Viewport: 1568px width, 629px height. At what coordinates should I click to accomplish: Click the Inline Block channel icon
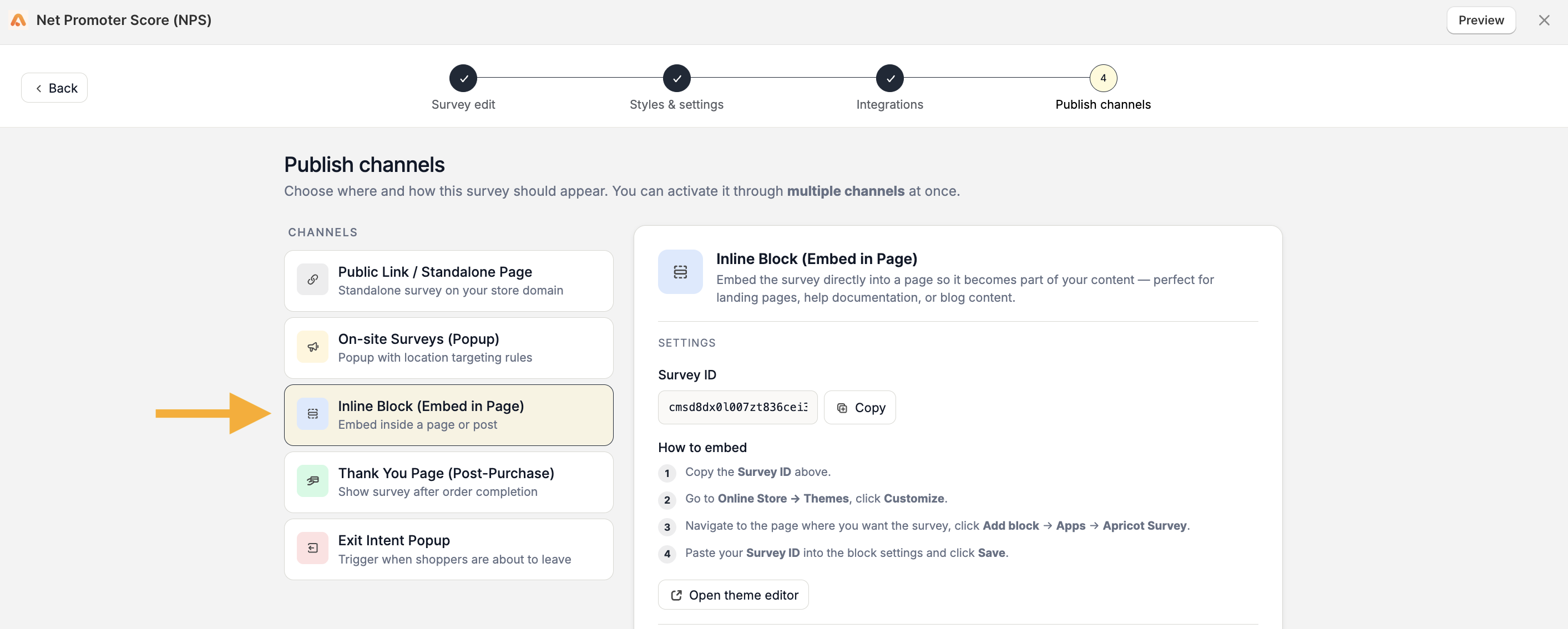[x=312, y=414]
